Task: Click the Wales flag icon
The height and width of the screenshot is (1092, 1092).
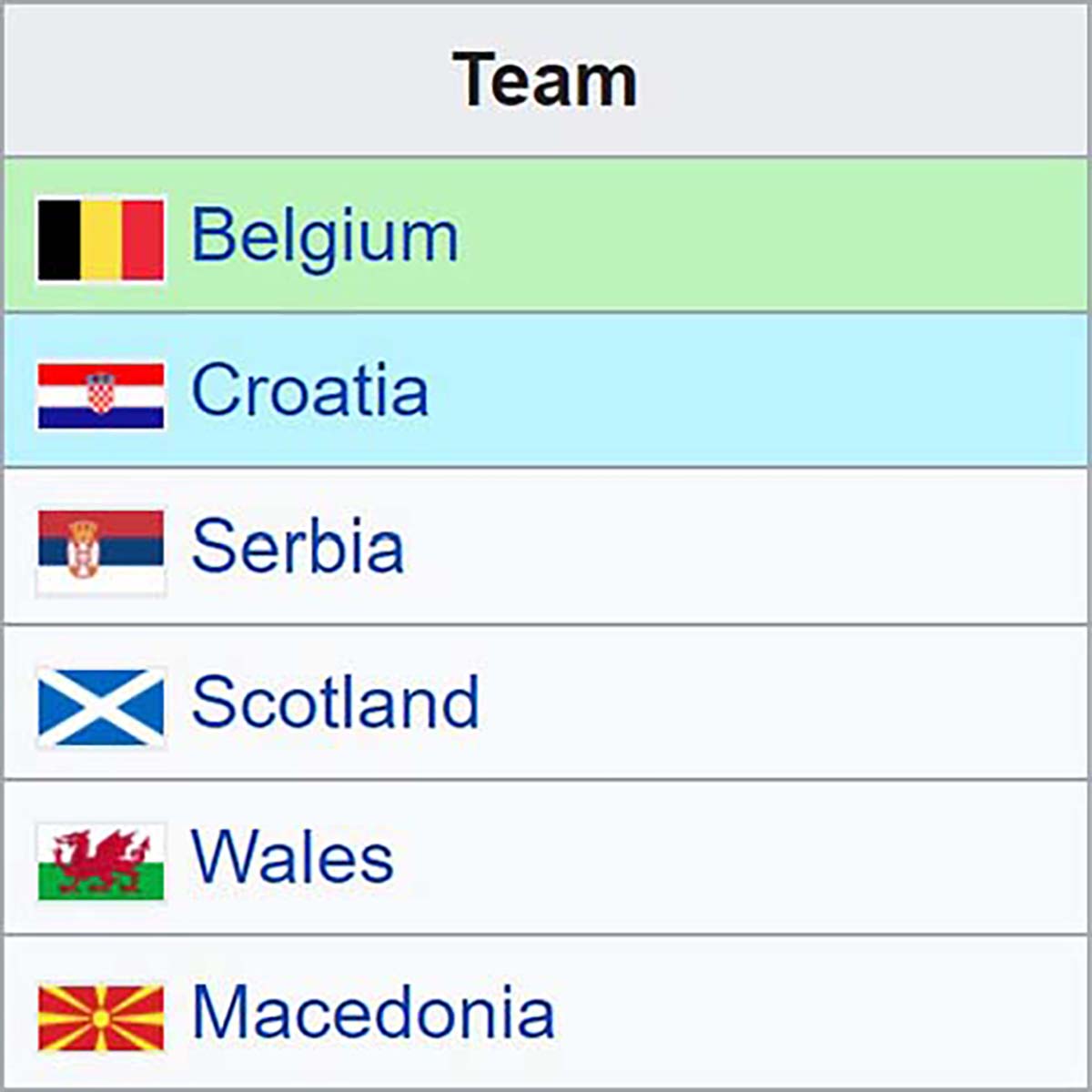Action: coord(101,862)
